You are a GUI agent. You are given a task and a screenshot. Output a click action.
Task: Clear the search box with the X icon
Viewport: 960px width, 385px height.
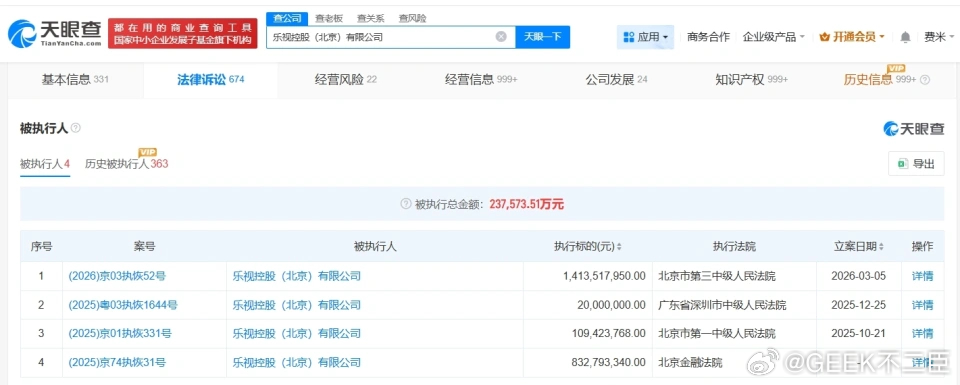pyautogui.click(x=501, y=37)
